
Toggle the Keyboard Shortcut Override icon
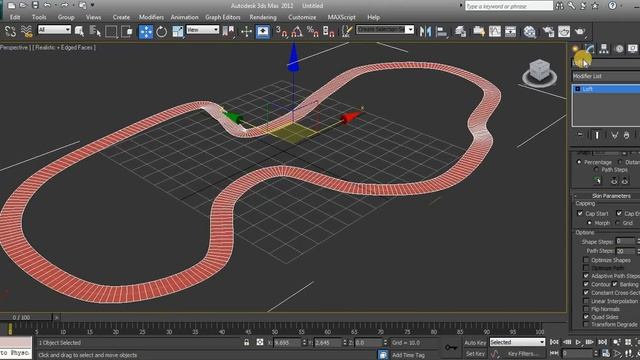tap(263, 31)
